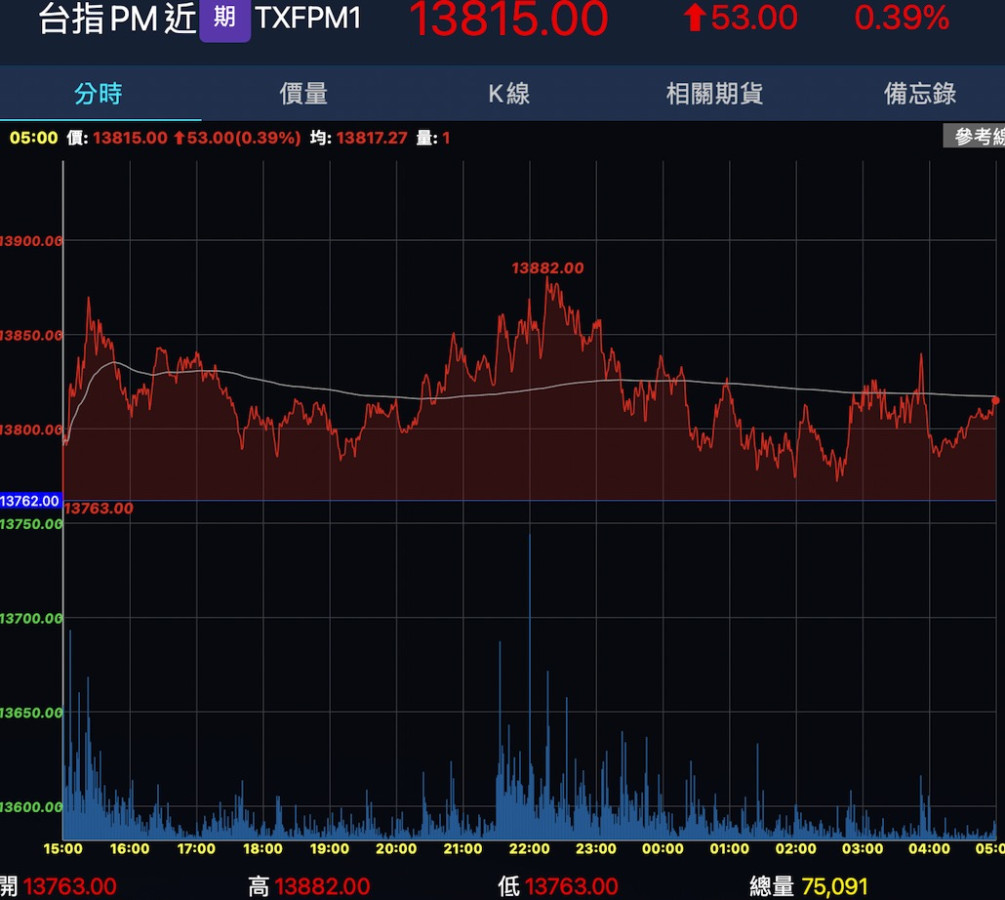Click the 13815.00 latest price in header
Viewport: 1005px width, 900px height.
point(508,19)
